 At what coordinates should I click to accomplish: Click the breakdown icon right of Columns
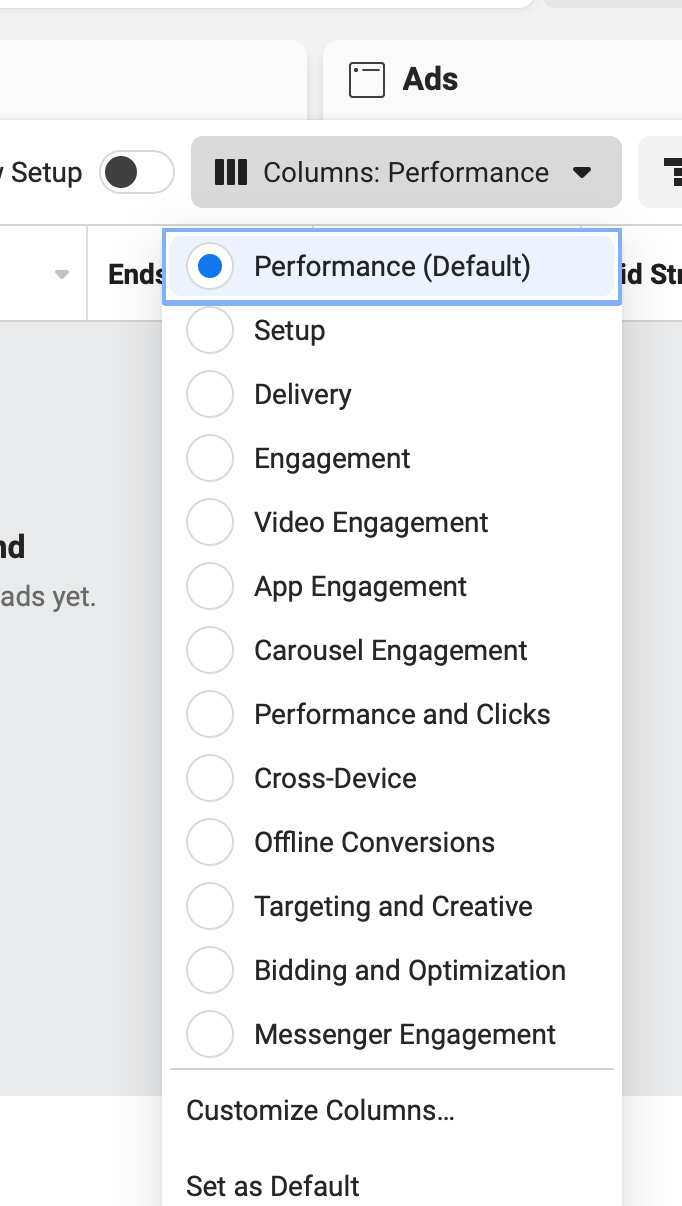point(672,172)
